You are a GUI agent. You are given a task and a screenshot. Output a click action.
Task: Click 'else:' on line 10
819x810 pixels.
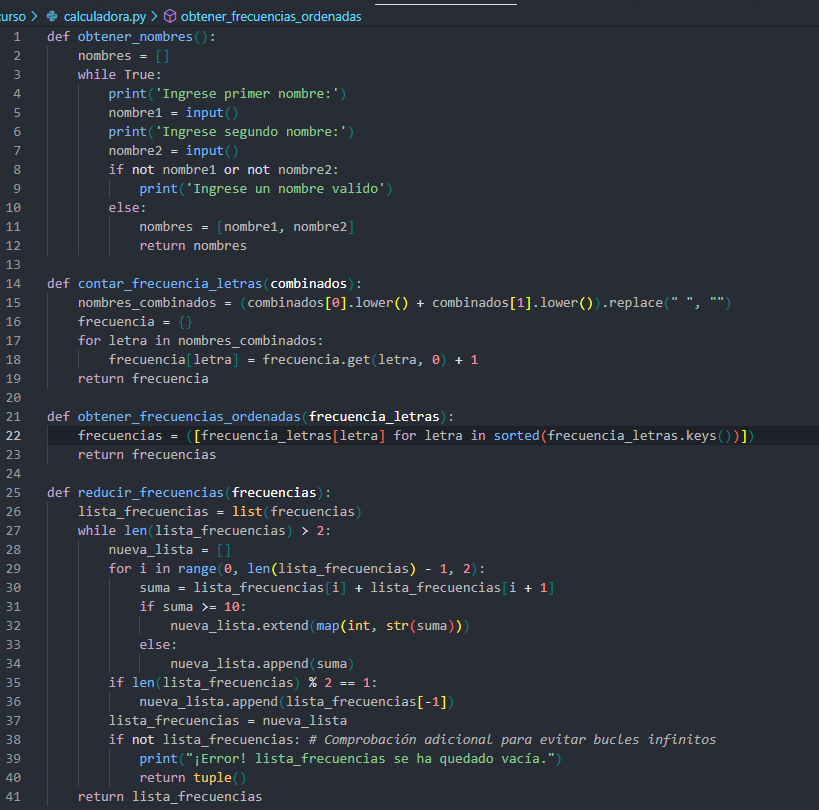click(x=127, y=208)
